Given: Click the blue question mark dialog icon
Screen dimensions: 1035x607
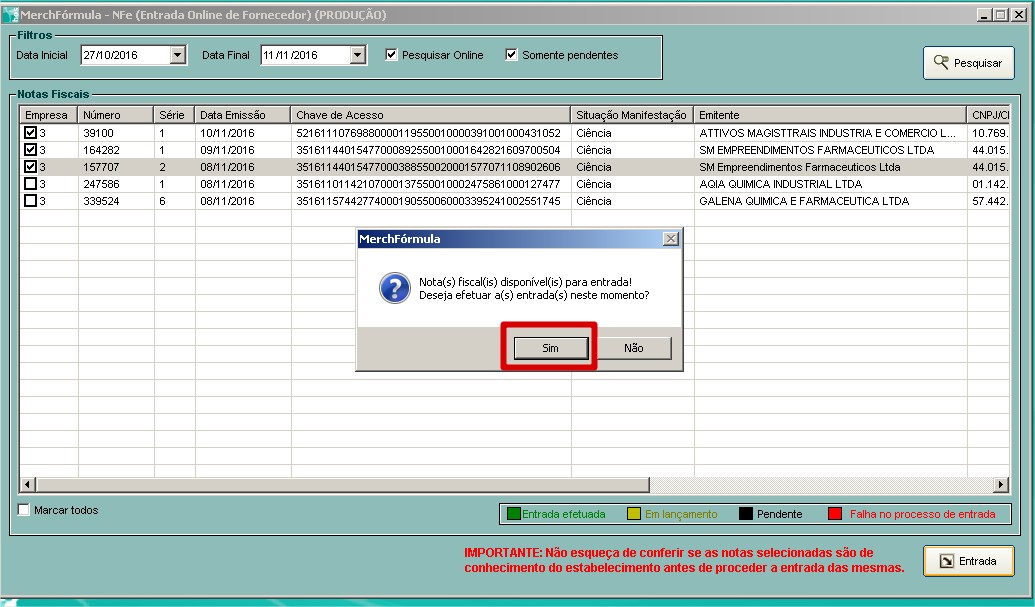Looking at the screenshot, I should (x=394, y=288).
